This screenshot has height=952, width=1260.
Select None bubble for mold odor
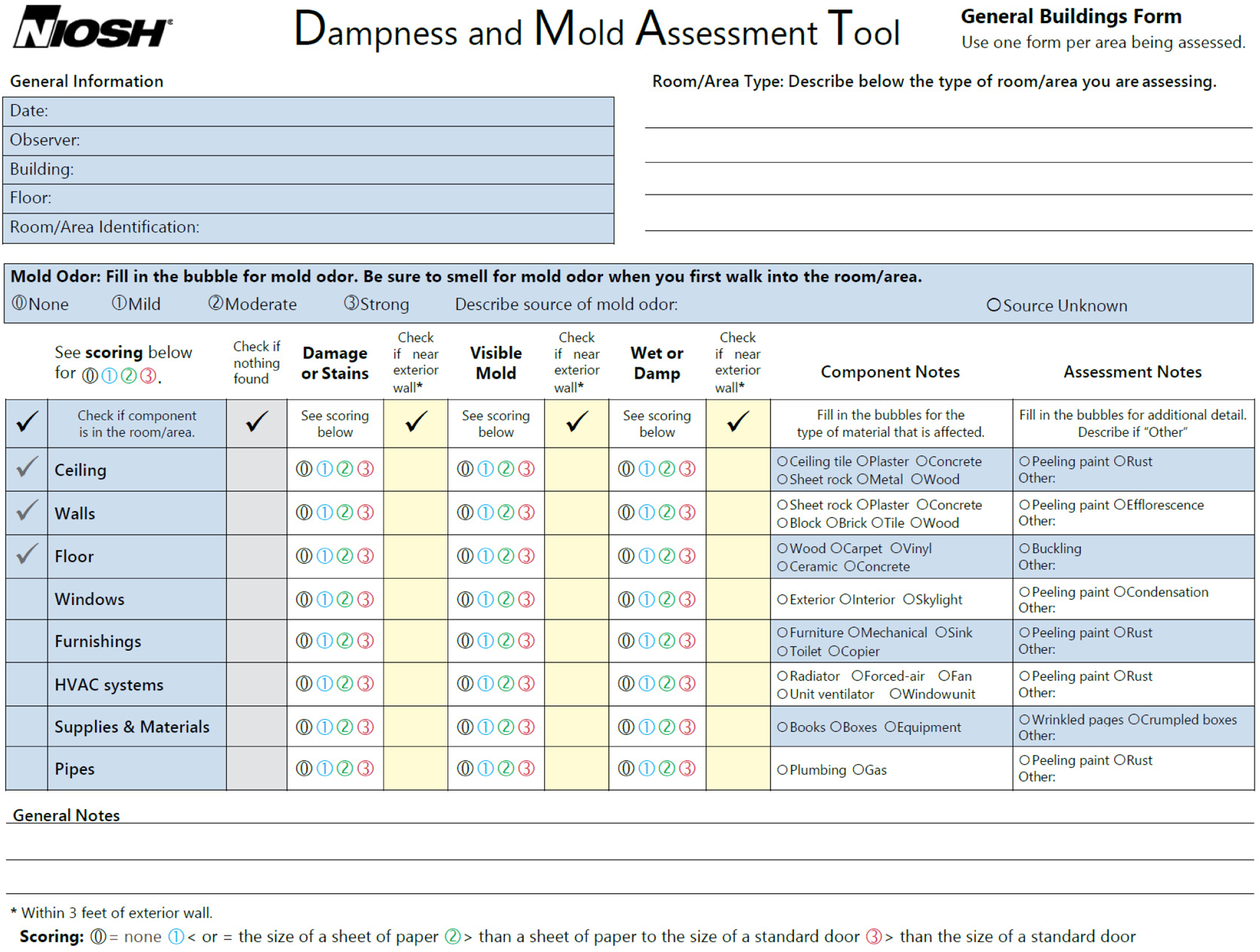point(20,303)
